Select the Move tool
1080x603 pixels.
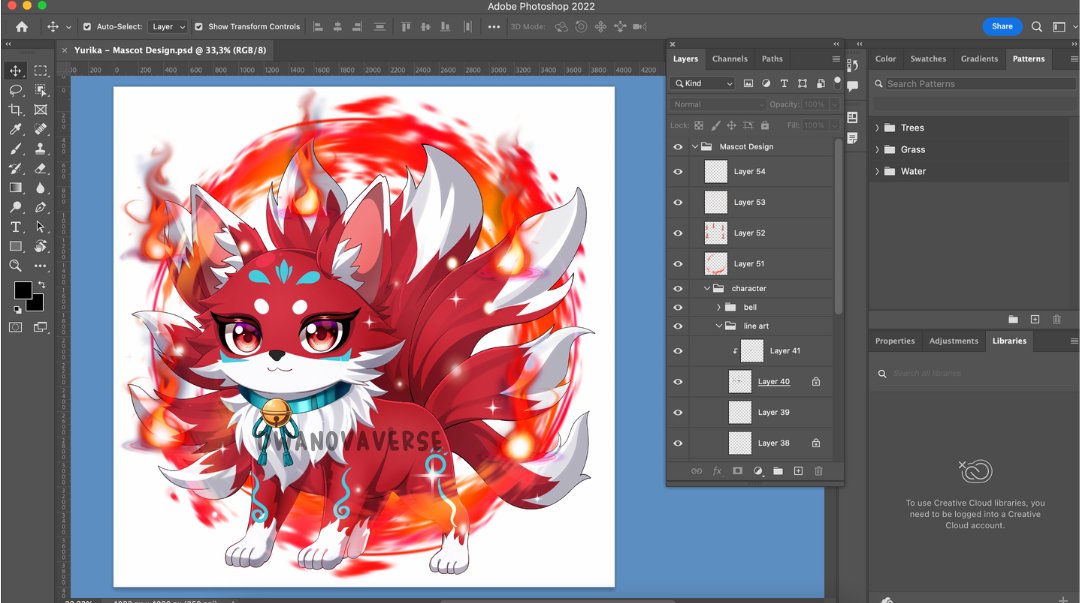[15, 70]
